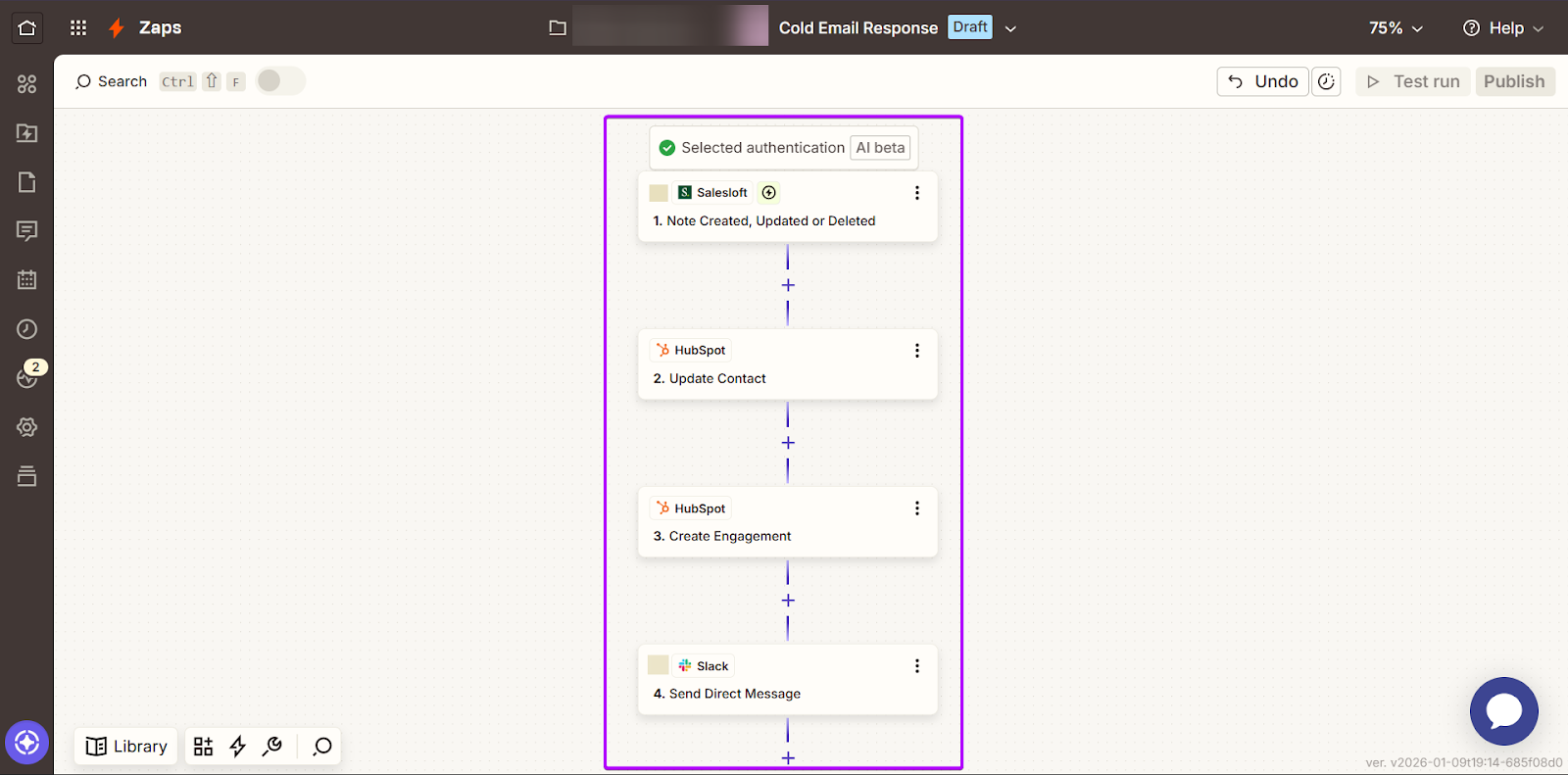This screenshot has width=1568, height=775.
Task: Click the magnifier in bottom toolbar
Action: (322, 747)
